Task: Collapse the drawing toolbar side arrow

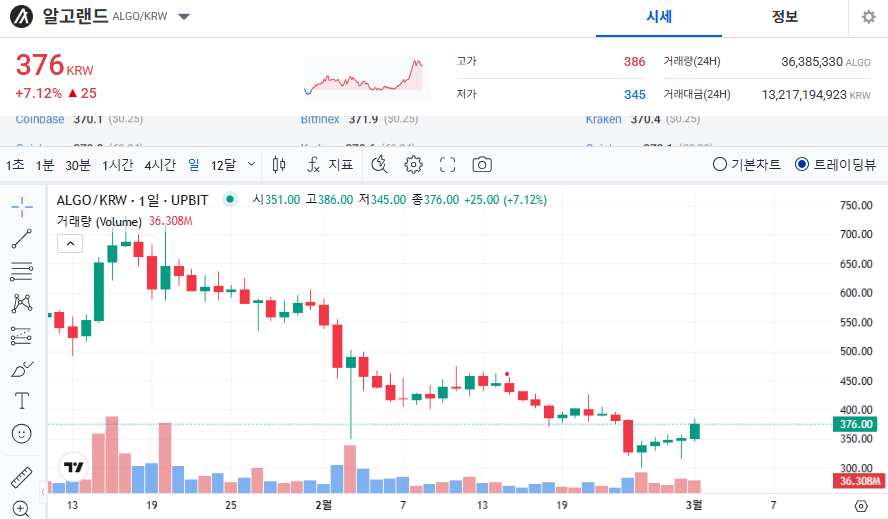Action: coord(43,492)
